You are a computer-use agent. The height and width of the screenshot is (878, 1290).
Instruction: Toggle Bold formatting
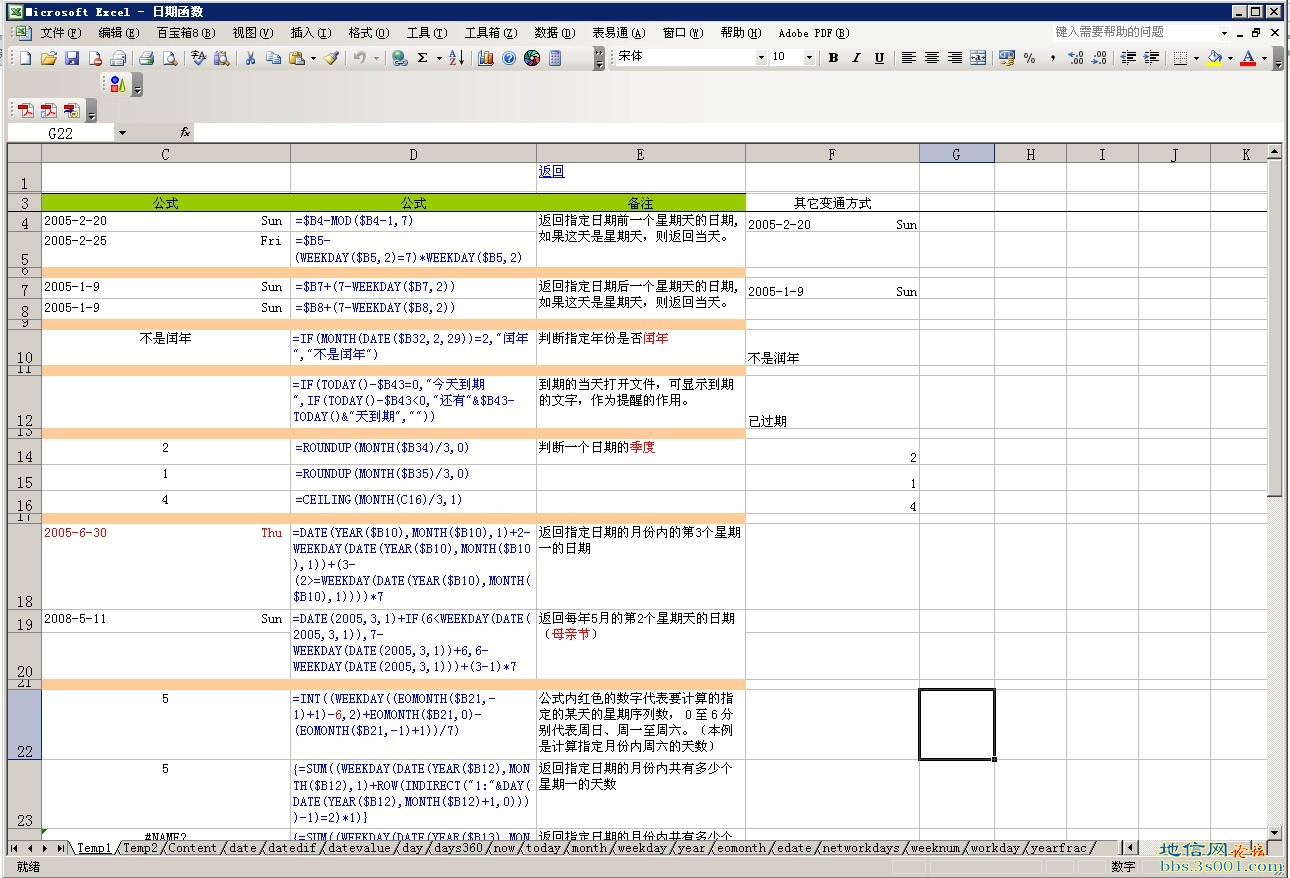pyautogui.click(x=833, y=58)
